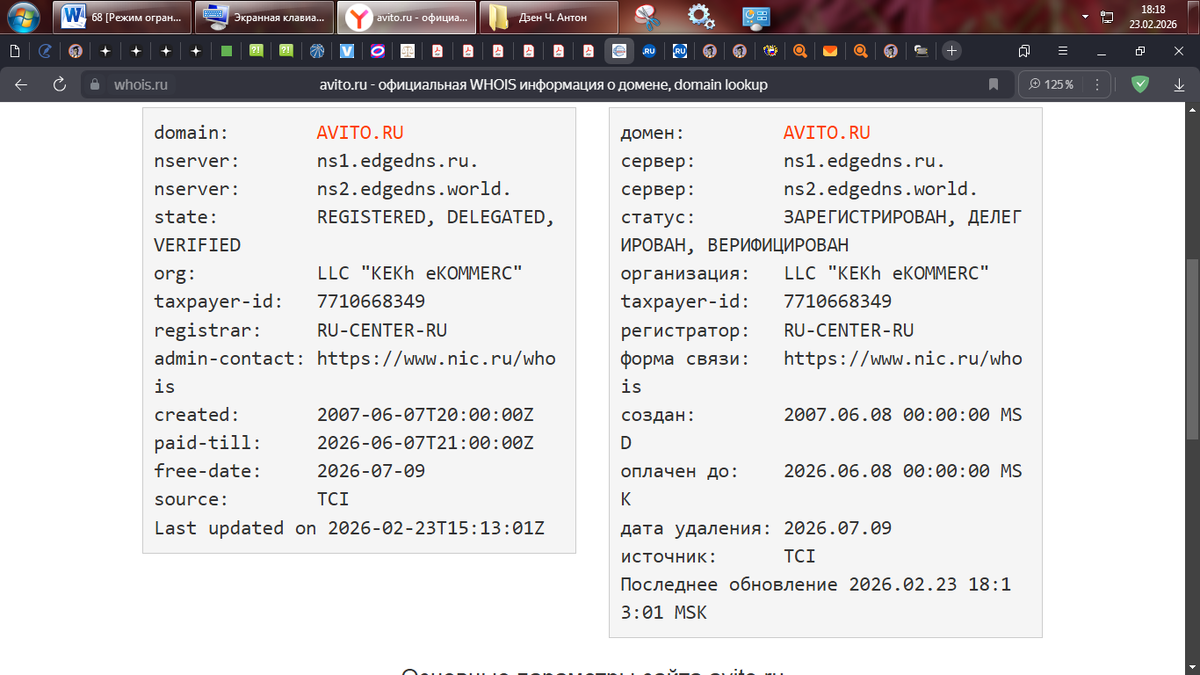Click 'ns1.edgedns.ru.' in nserver row
The height and width of the screenshot is (675, 1200).
click(x=398, y=161)
